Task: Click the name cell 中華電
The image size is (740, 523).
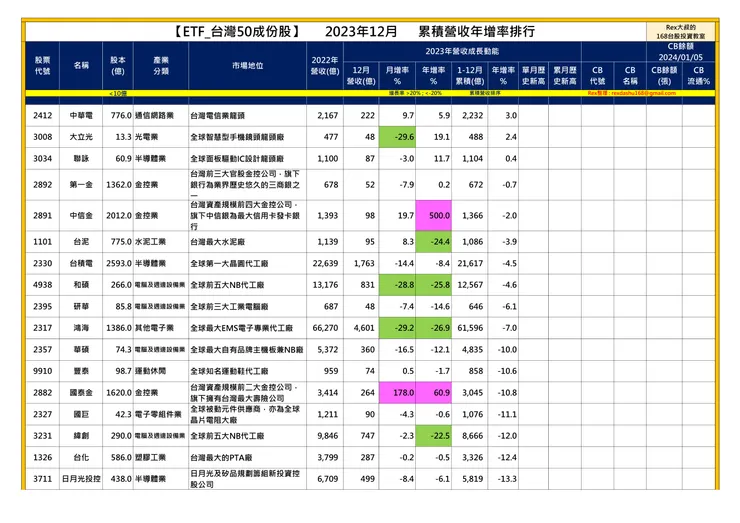Action: point(81,115)
